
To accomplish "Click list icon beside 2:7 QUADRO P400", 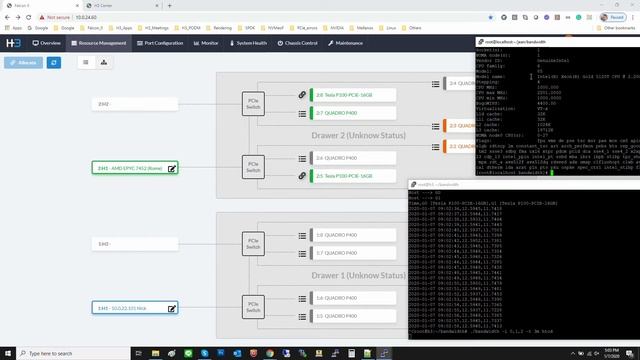I will point(302,114).
